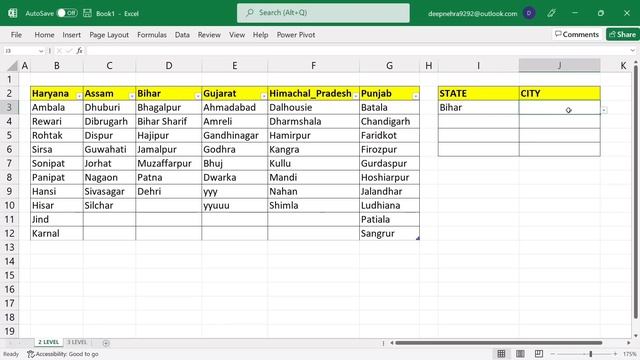
Task: Open the Formulas tab
Action: pyautogui.click(x=152, y=35)
